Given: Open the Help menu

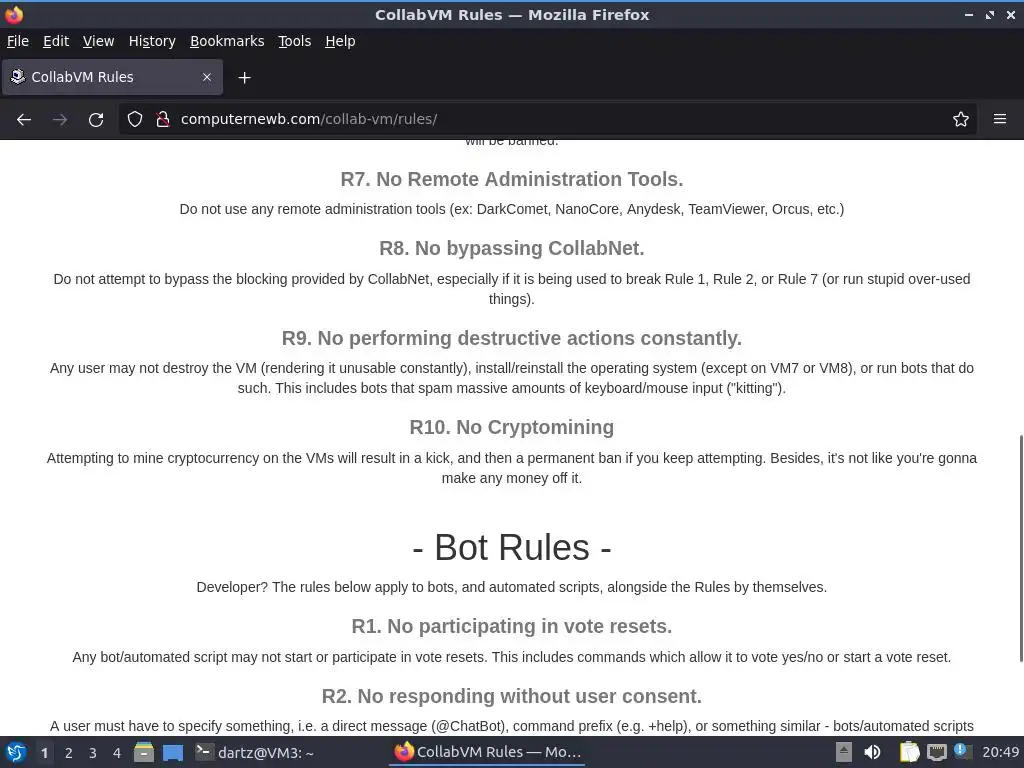Looking at the screenshot, I should pyautogui.click(x=340, y=41).
